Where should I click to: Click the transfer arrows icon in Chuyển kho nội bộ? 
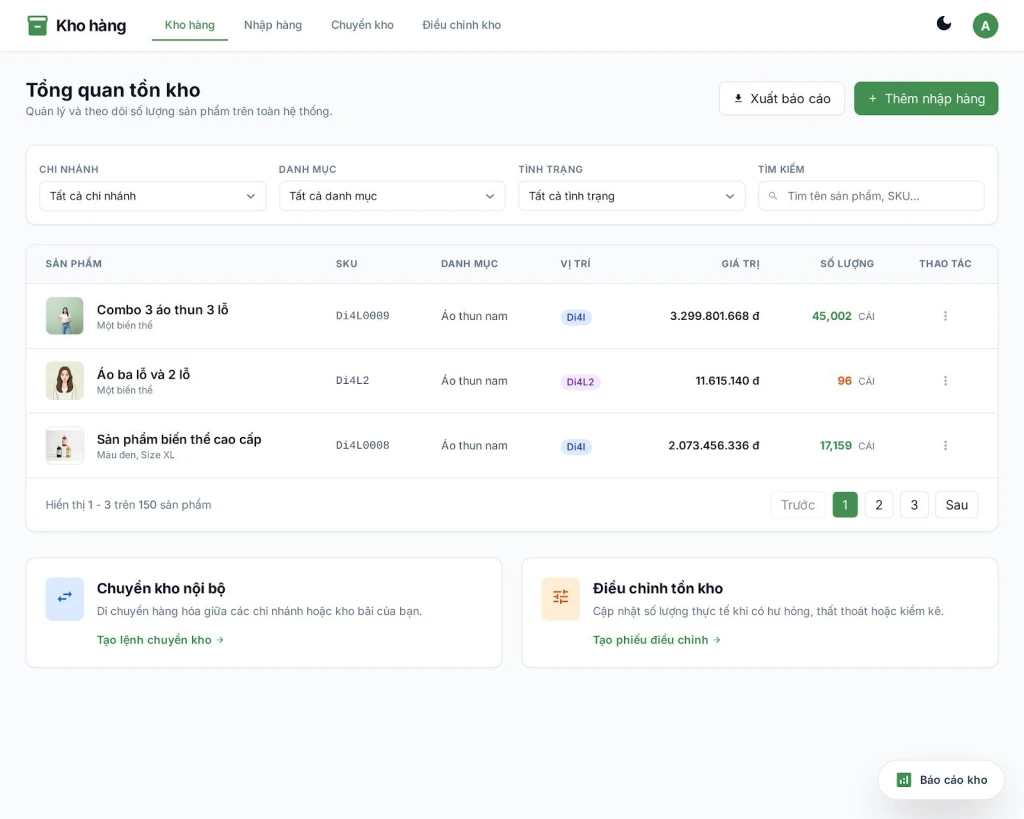click(x=65, y=598)
